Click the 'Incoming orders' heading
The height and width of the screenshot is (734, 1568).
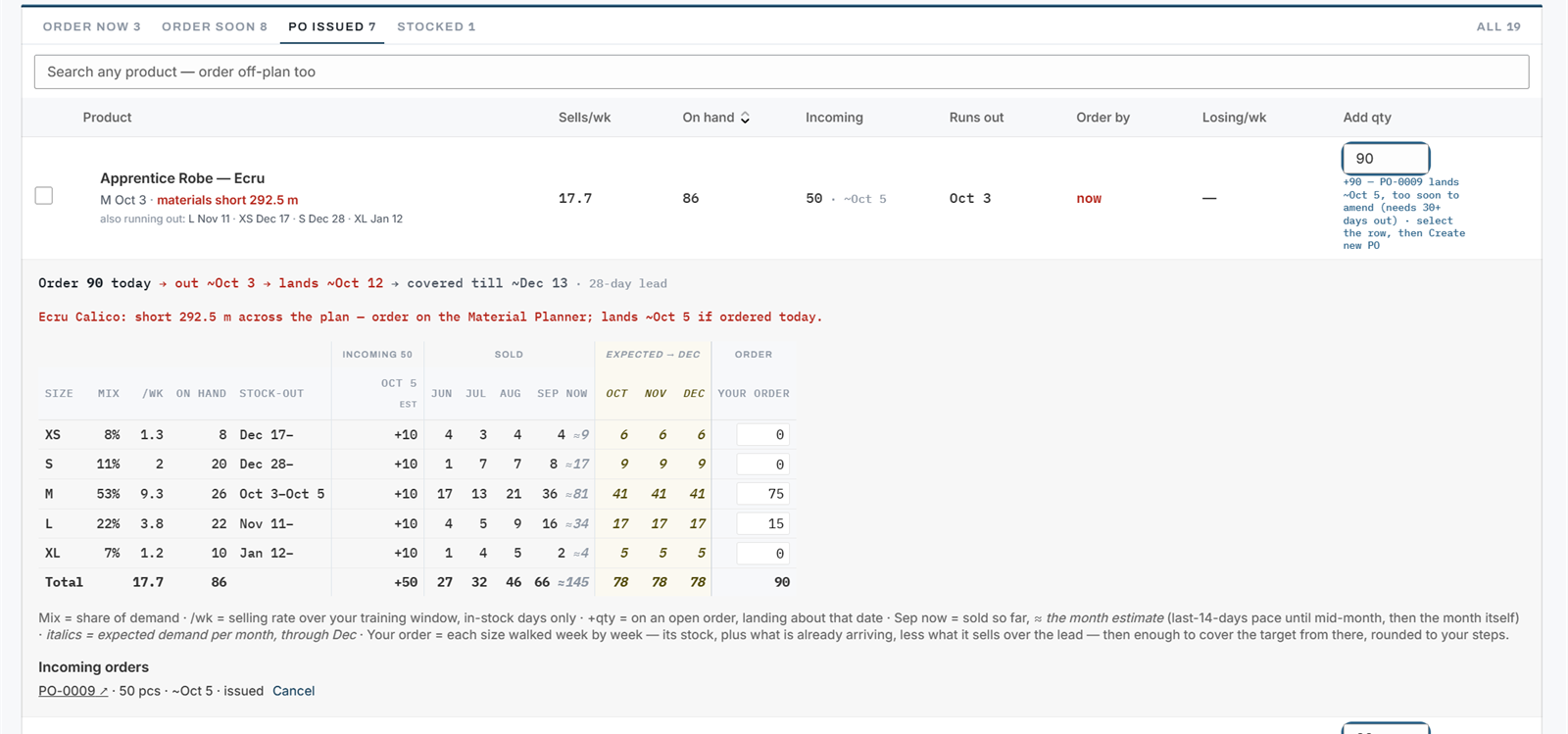(93, 667)
